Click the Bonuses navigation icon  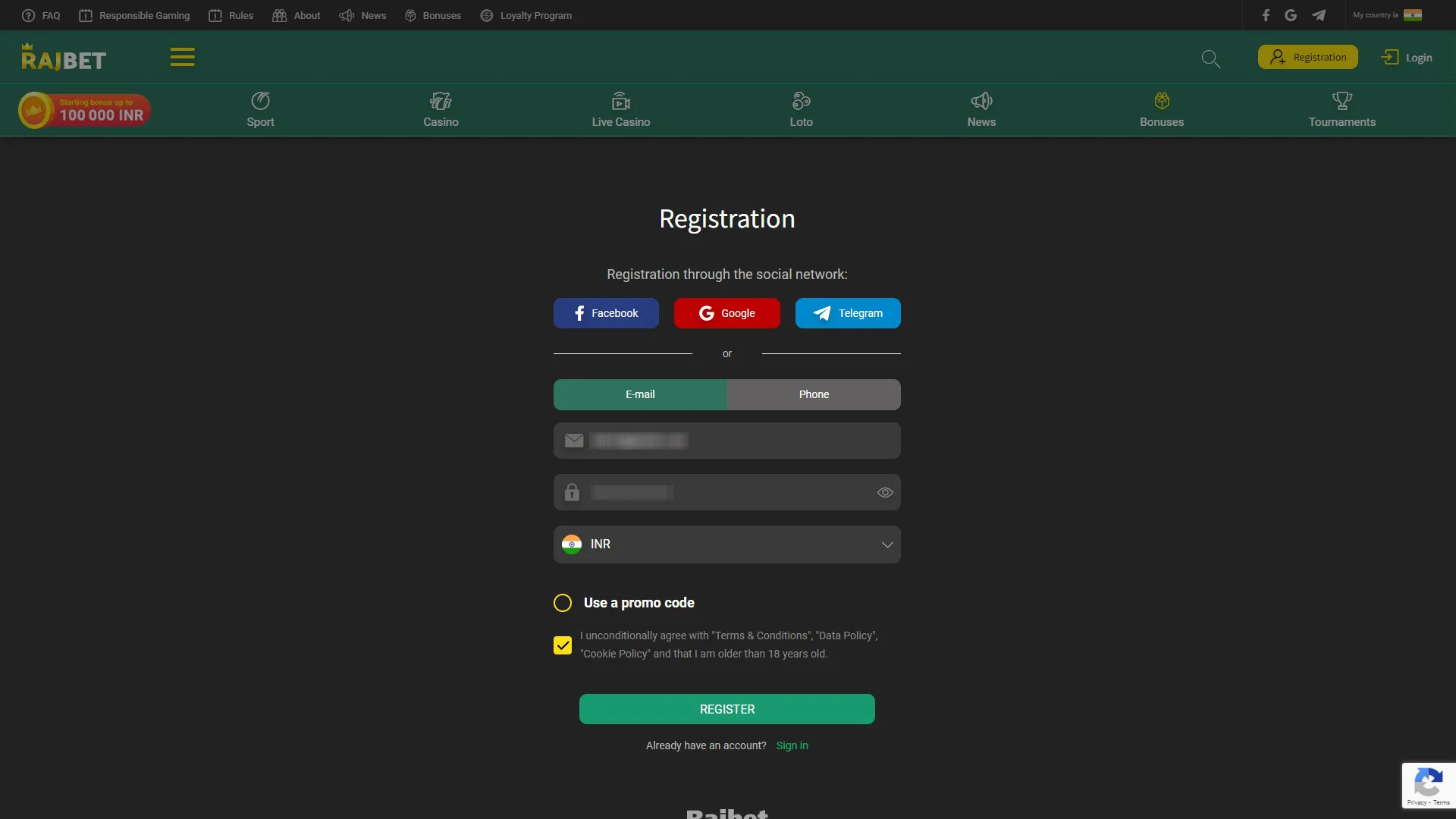[x=1161, y=100]
